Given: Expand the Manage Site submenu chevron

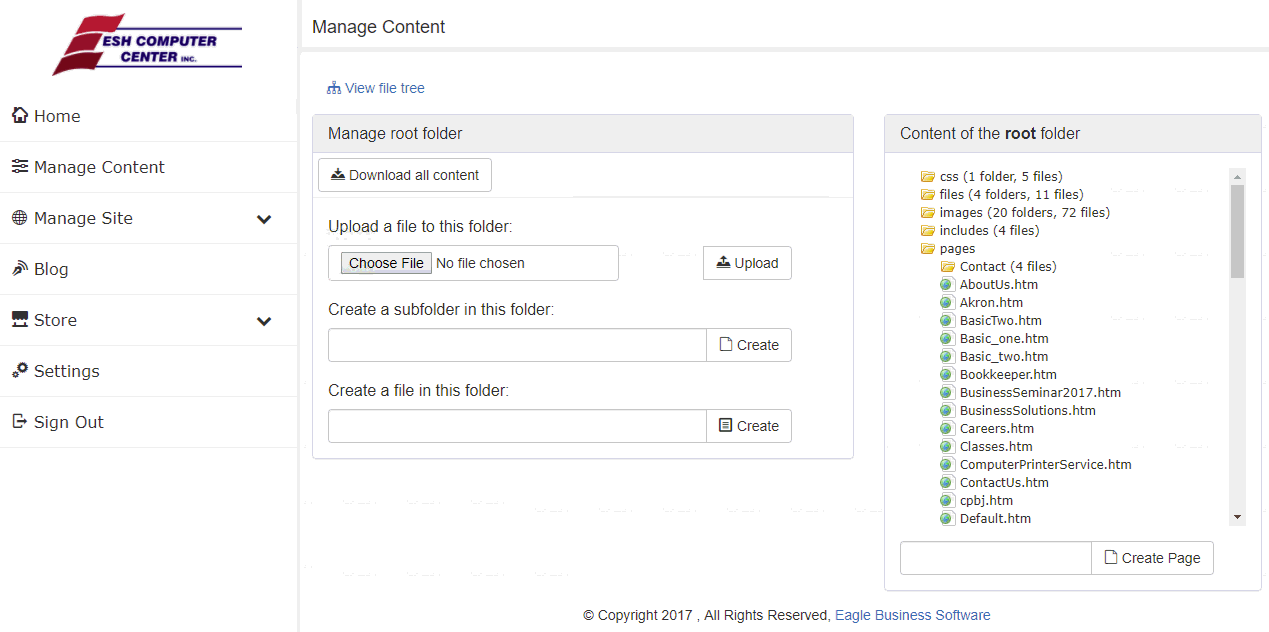Looking at the screenshot, I should 264,219.
